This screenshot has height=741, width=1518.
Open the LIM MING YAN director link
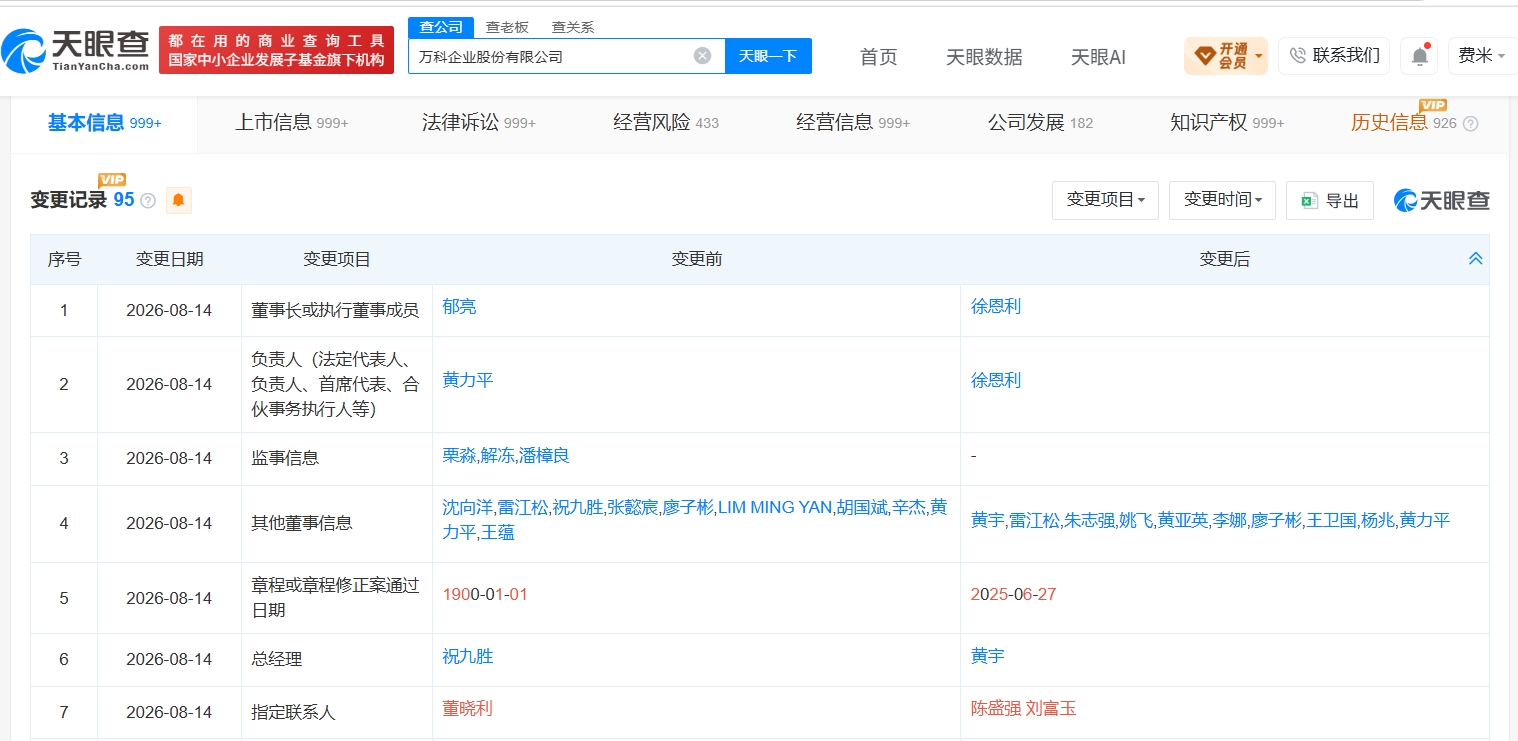pos(775,508)
